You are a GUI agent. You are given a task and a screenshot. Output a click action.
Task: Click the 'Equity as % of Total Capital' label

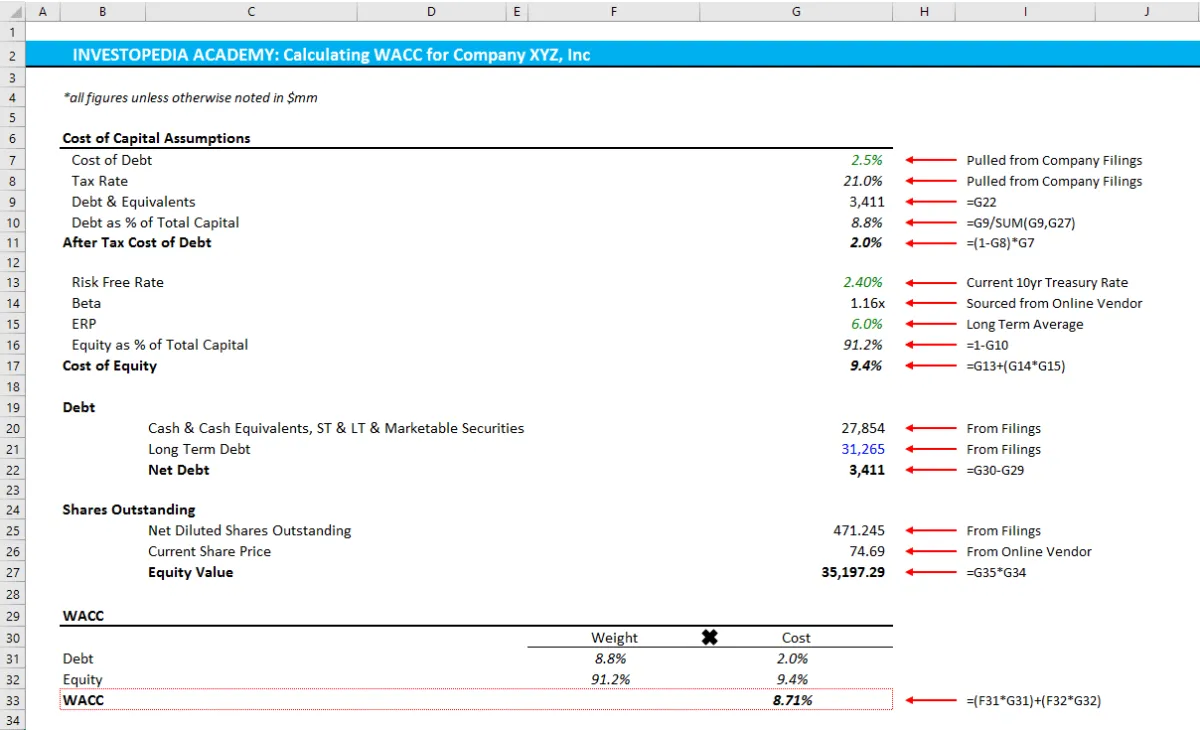point(160,345)
